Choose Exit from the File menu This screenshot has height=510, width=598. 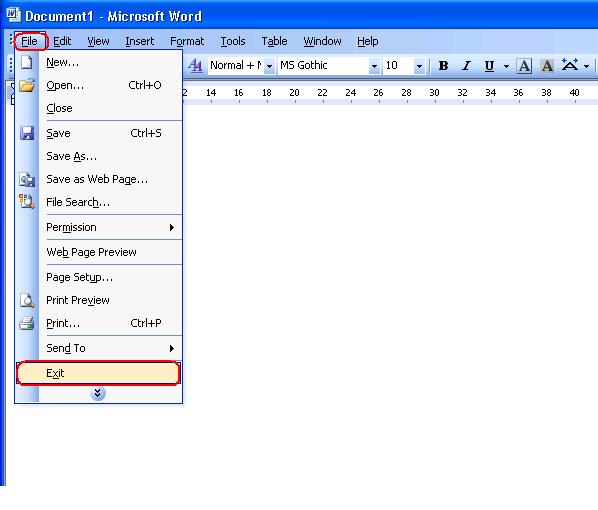pos(98,373)
